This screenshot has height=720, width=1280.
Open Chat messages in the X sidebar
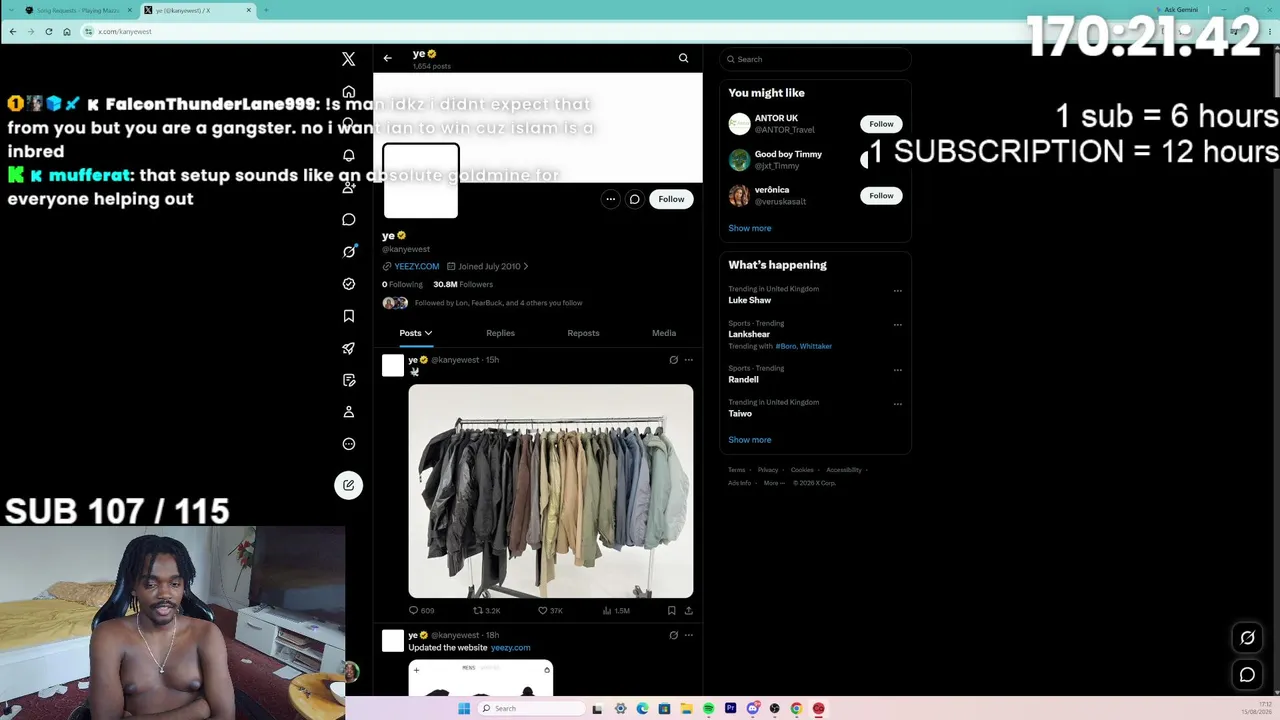pyautogui.click(x=348, y=219)
